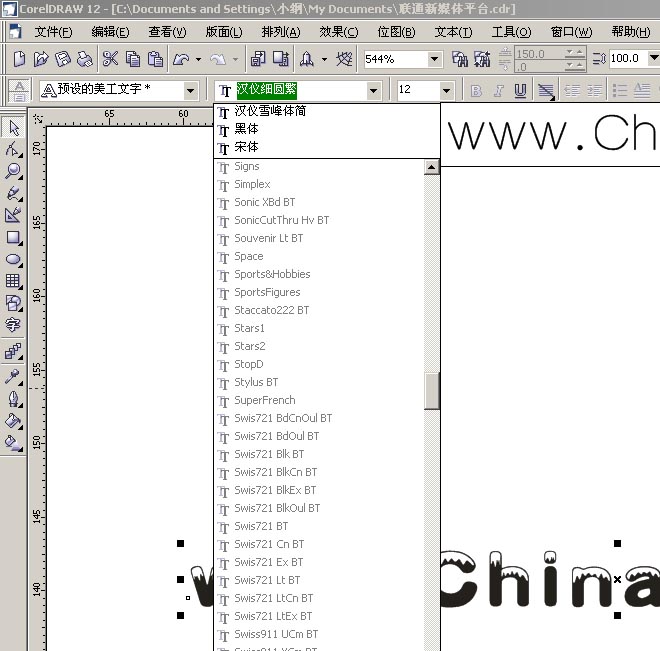Viewport: 660px width, 651px height.
Task: Select the Staccato222 BT font
Action: click(319, 310)
